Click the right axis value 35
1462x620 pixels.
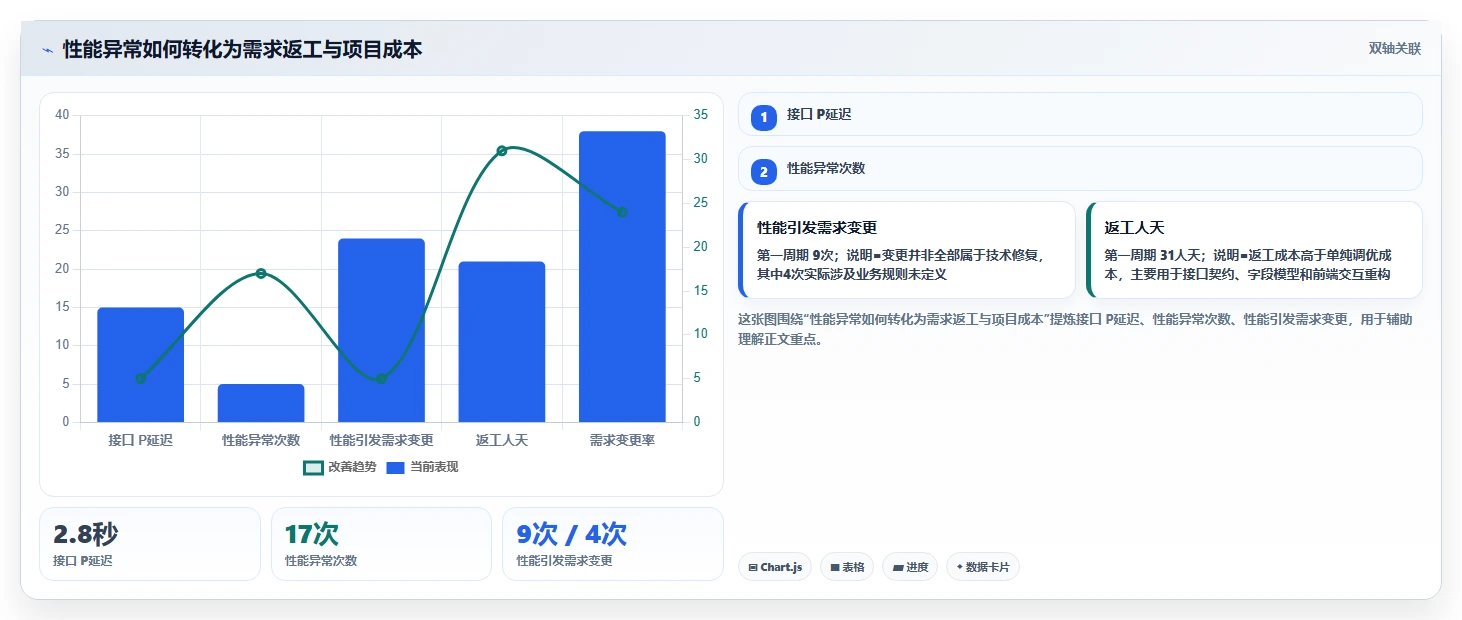pos(701,115)
